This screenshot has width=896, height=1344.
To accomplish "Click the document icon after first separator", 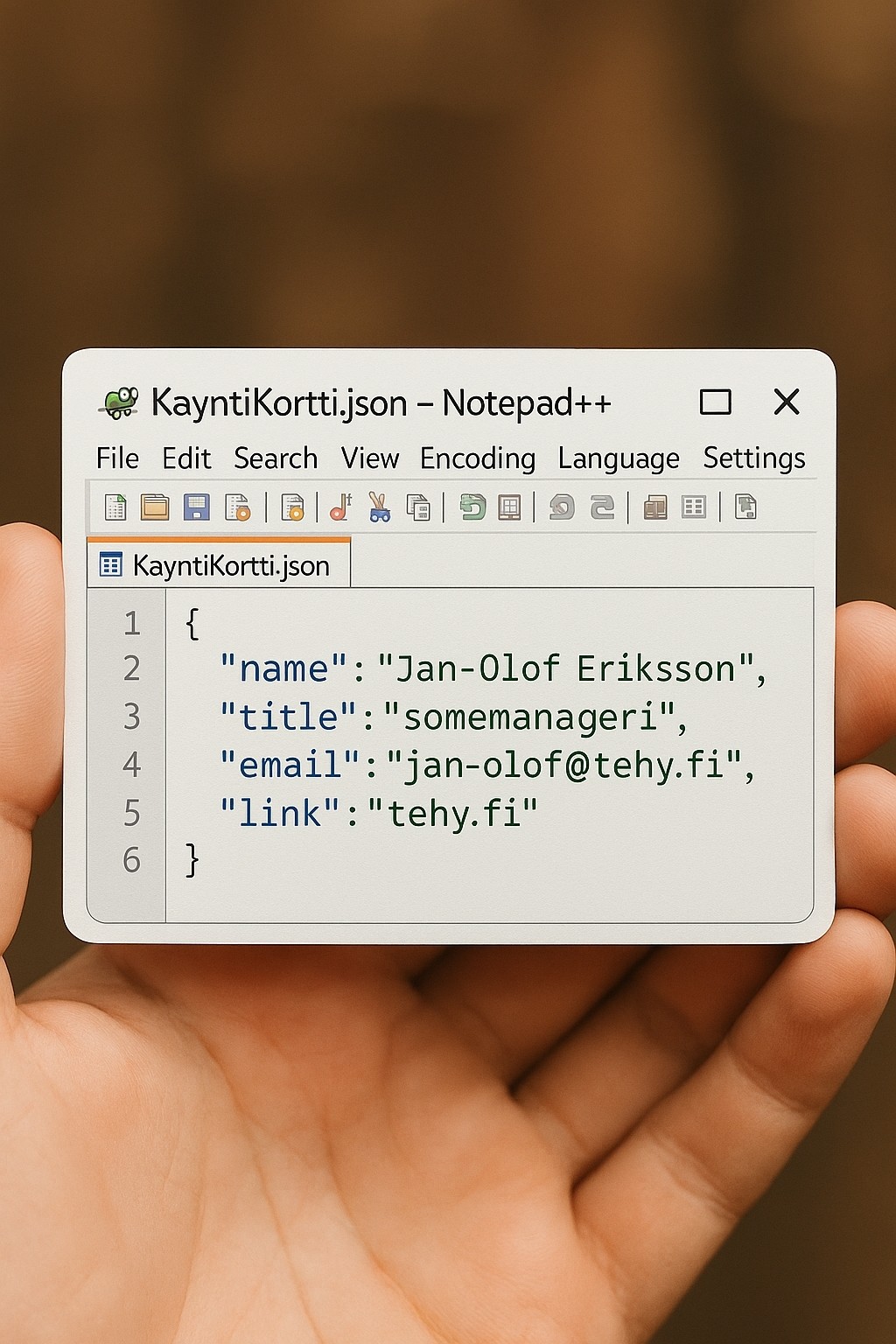I will click(292, 507).
